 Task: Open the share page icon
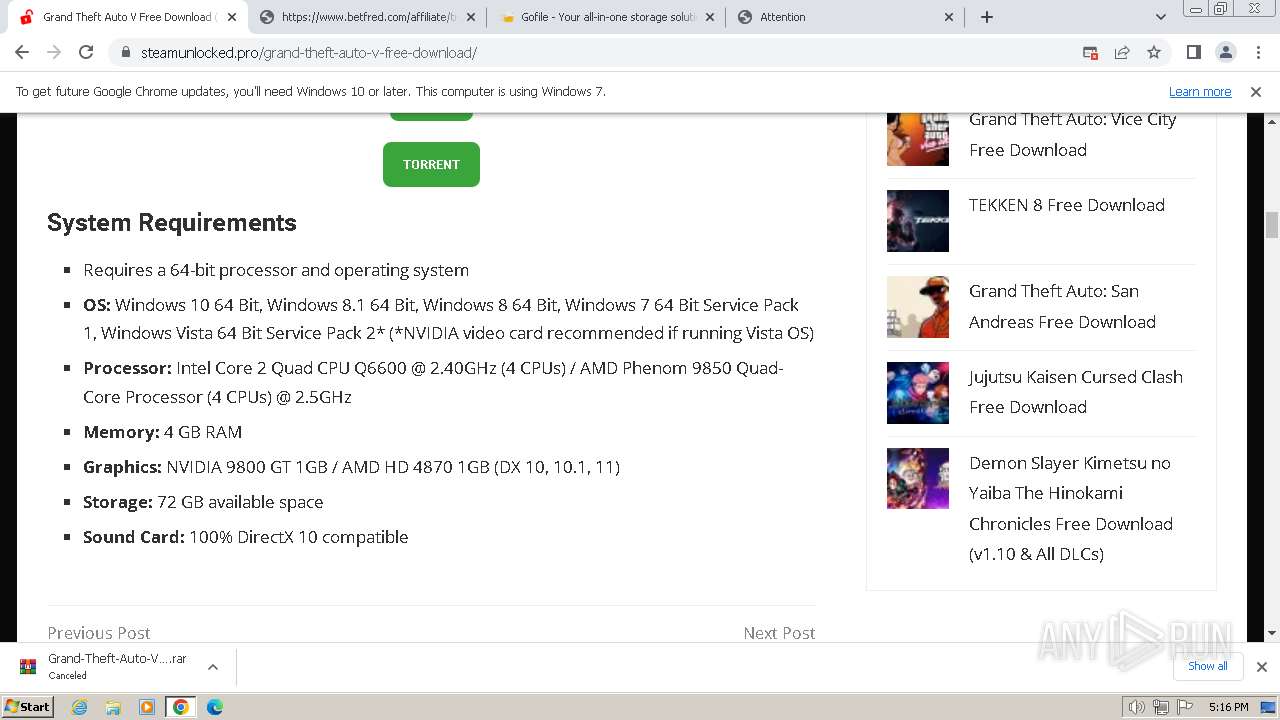1122,52
